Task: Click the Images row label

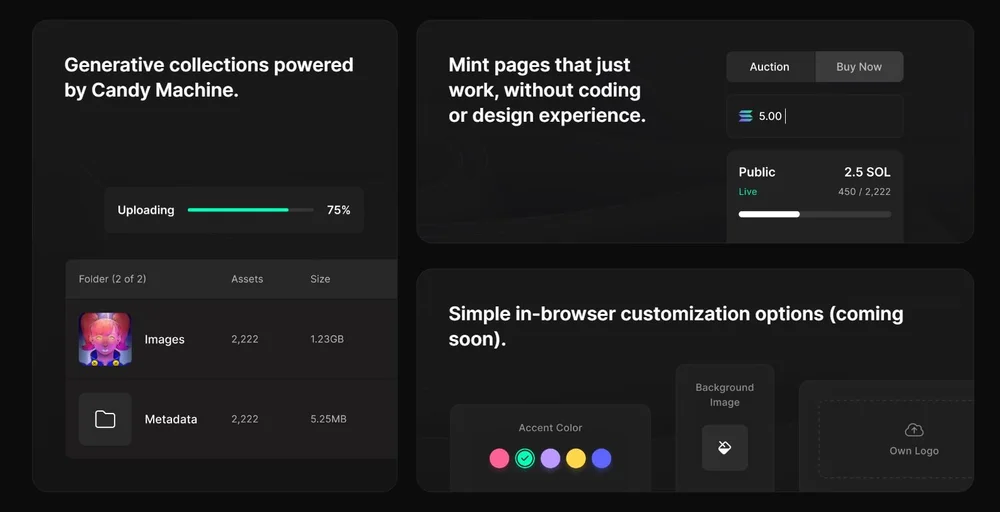Action: [x=165, y=339]
